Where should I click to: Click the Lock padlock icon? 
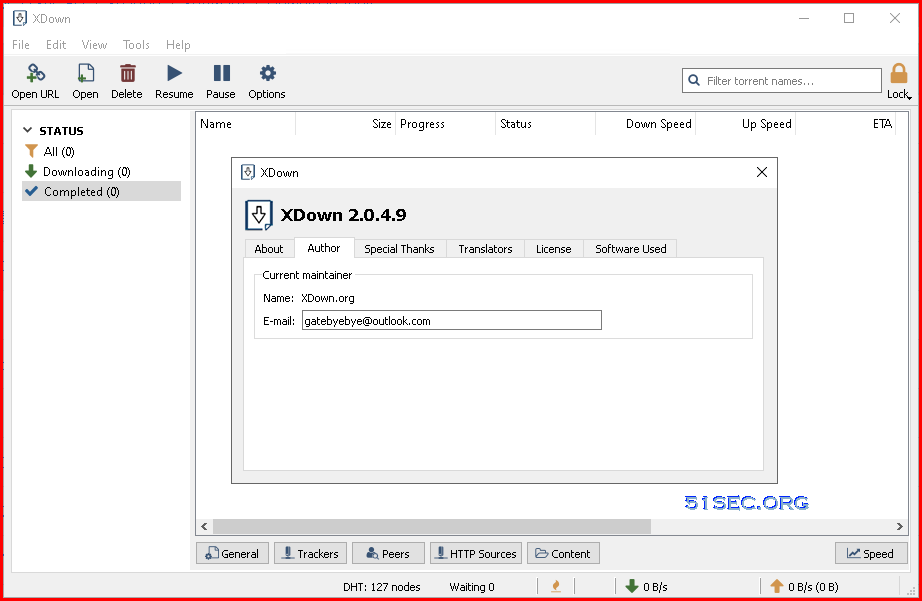(x=898, y=74)
